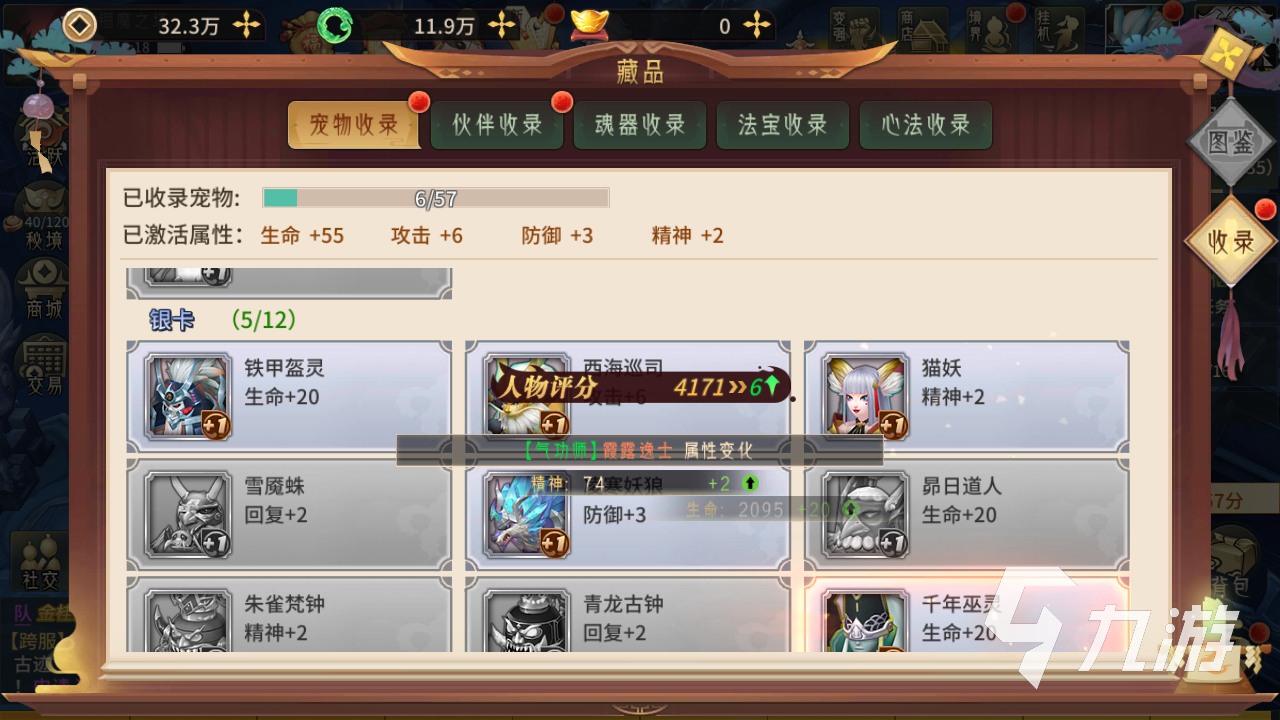Select the 宠物收录 tab
Screen dimensions: 1280x720
pyautogui.click(x=355, y=125)
